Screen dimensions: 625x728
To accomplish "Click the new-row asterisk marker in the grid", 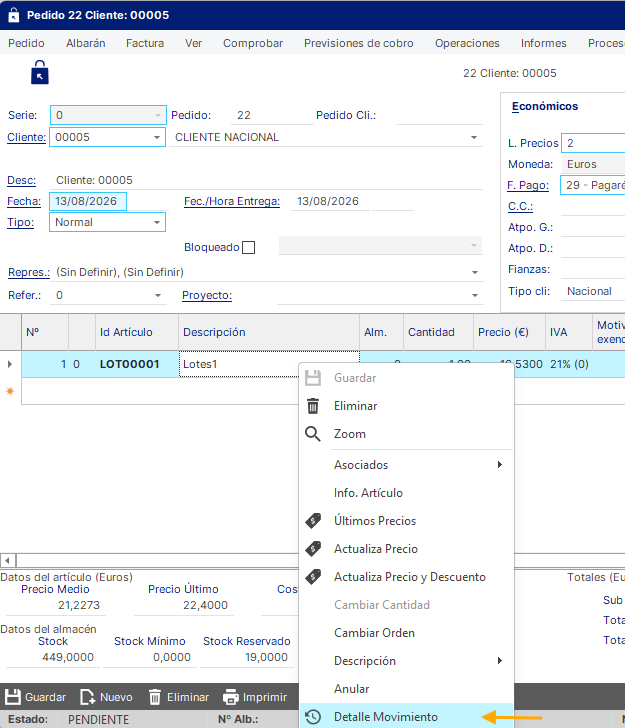I will click(10, 391).
